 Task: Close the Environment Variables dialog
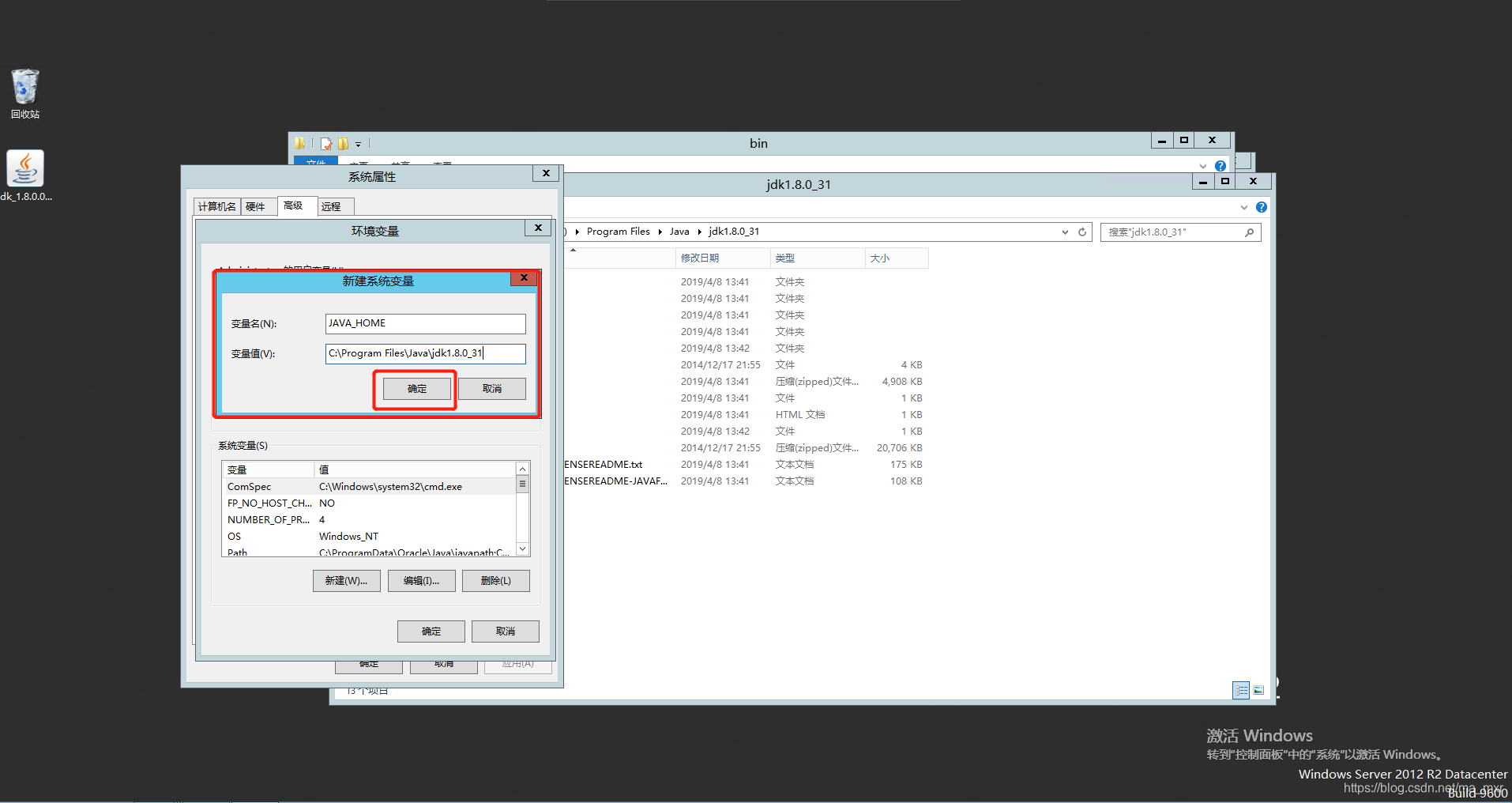tap(538, 228)
